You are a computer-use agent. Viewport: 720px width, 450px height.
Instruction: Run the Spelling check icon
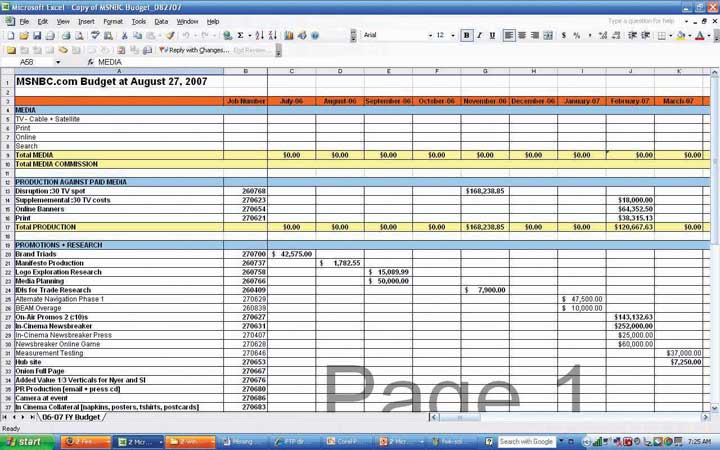tap(95, 35)
